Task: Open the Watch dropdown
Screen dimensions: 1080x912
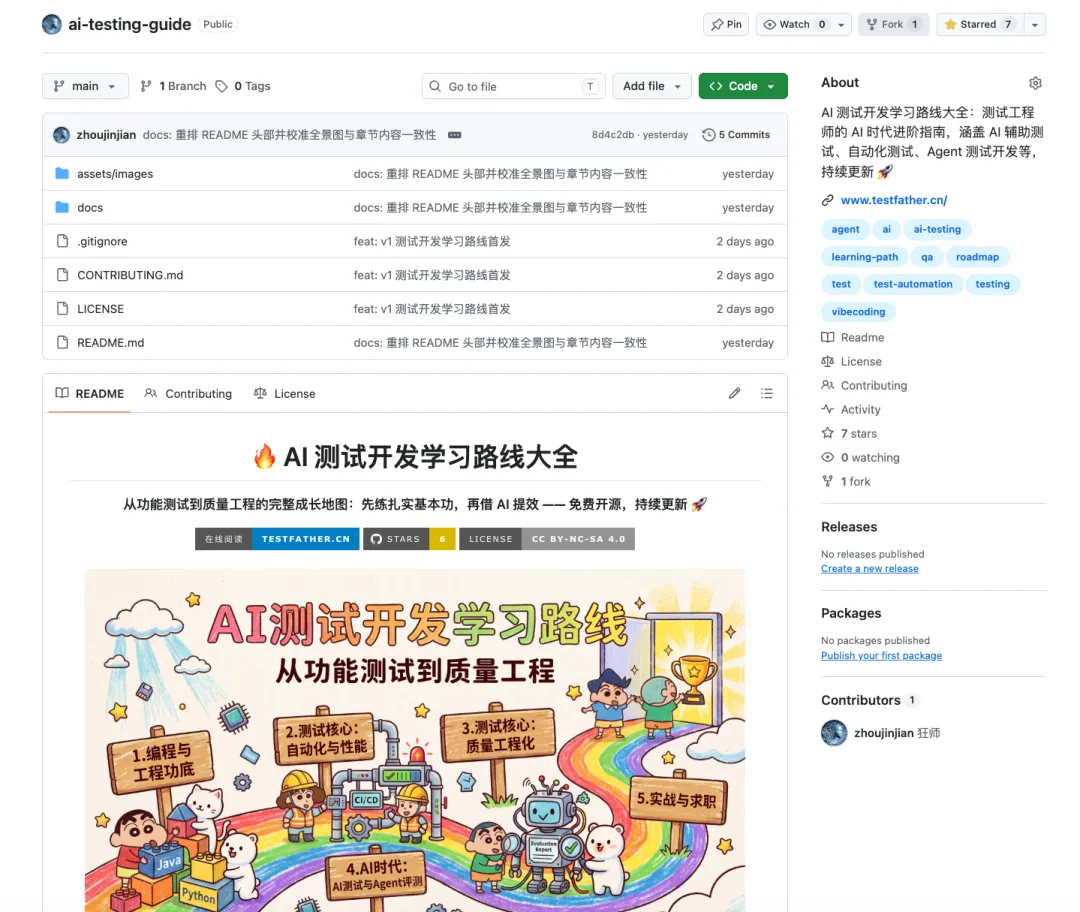Action: coord(803,24)
